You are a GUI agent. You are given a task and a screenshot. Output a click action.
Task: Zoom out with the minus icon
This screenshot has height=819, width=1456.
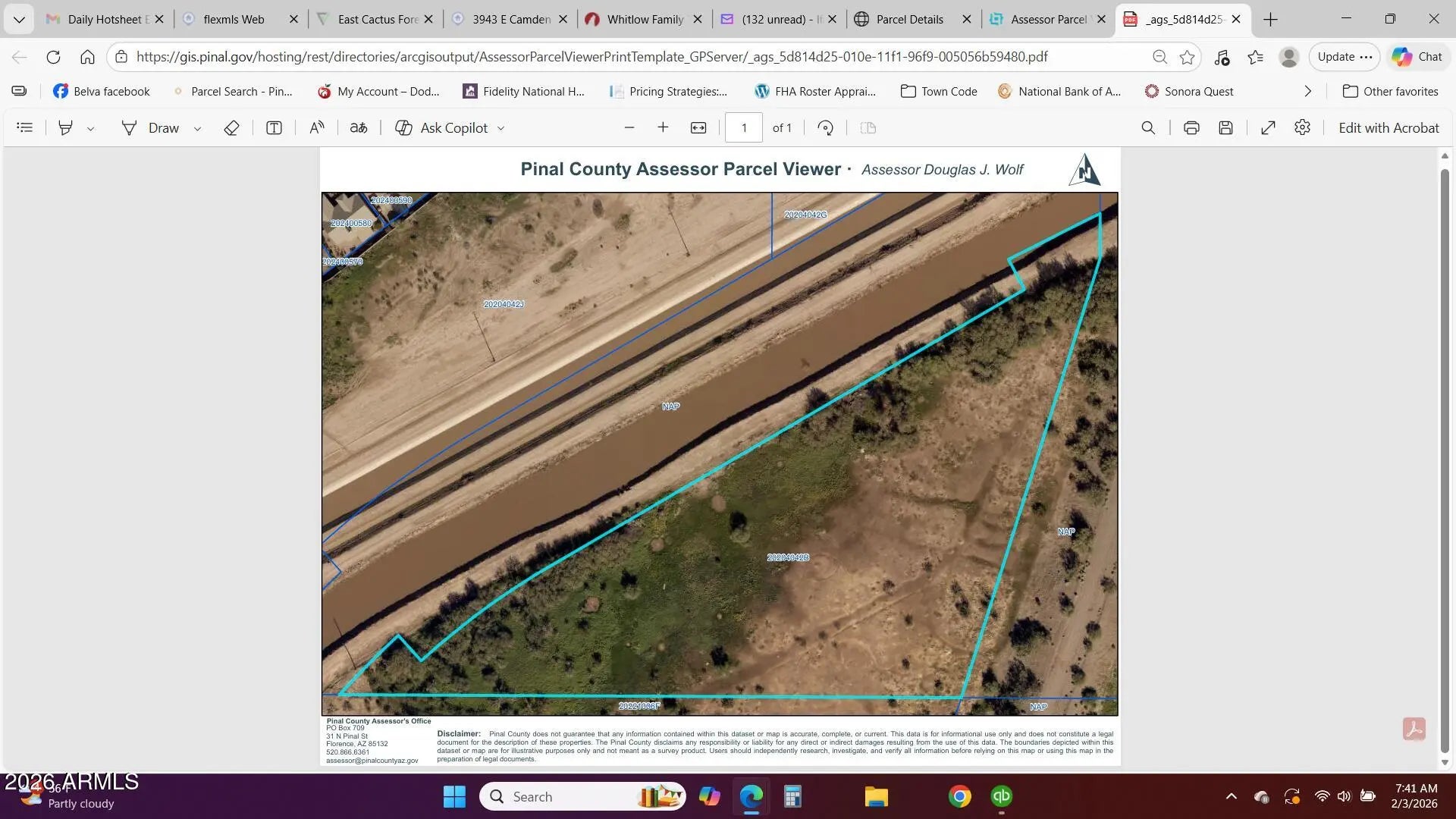pos(629,127)
